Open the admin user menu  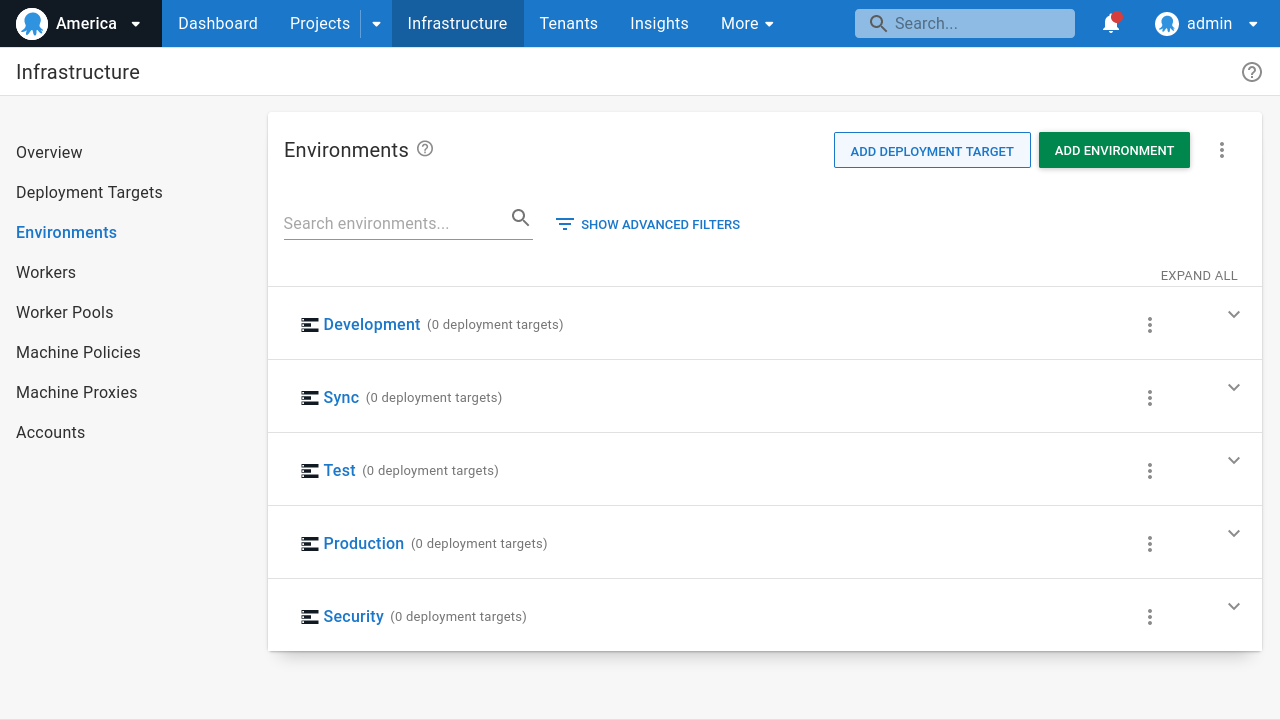coord(1207,24)
